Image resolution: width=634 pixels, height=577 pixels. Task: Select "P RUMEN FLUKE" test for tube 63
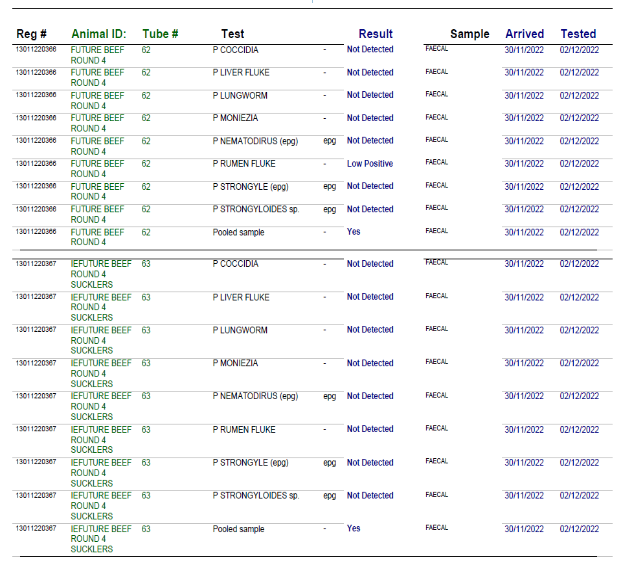pos(244,430)
